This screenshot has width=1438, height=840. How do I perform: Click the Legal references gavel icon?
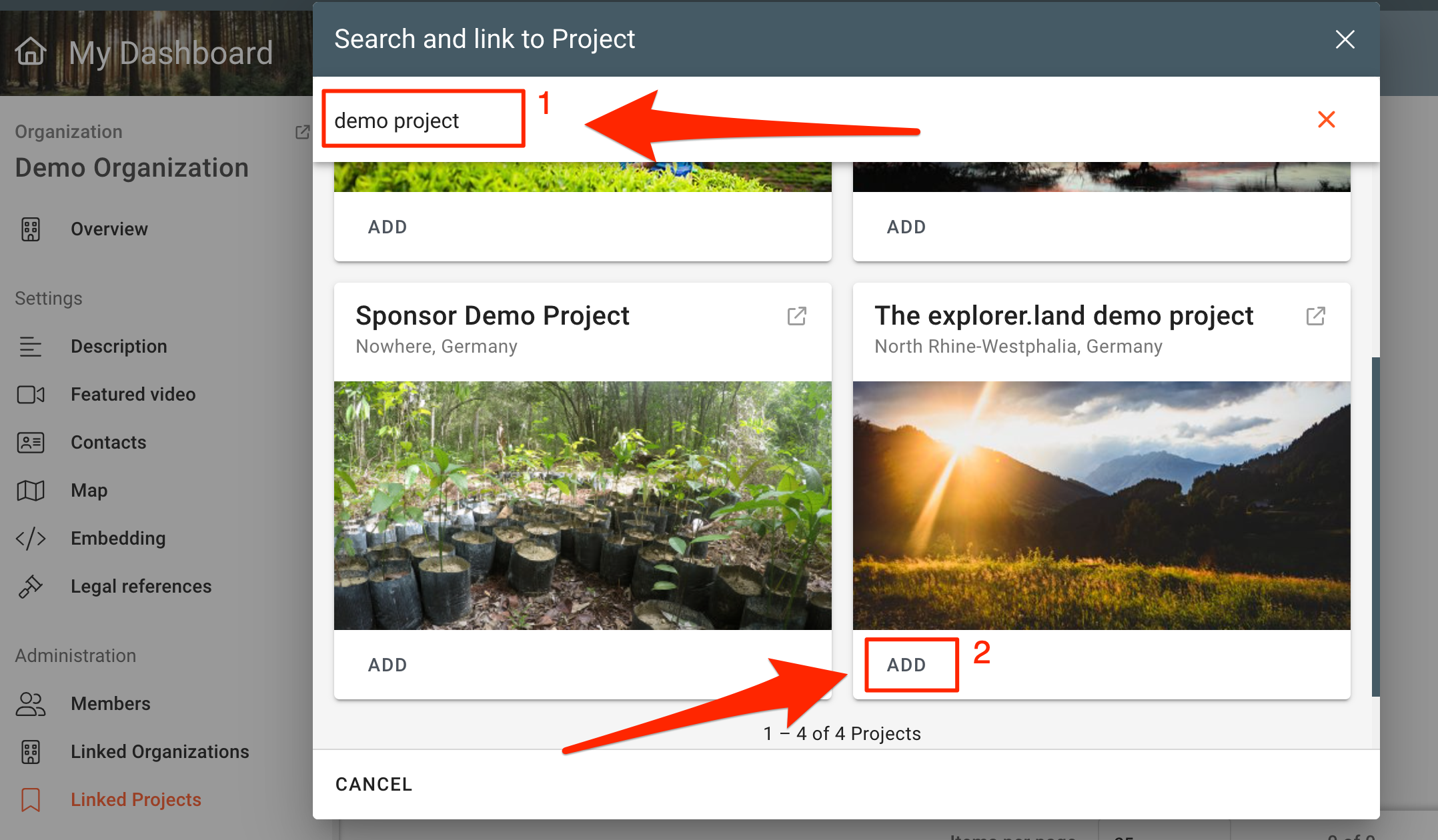(31, 587)
